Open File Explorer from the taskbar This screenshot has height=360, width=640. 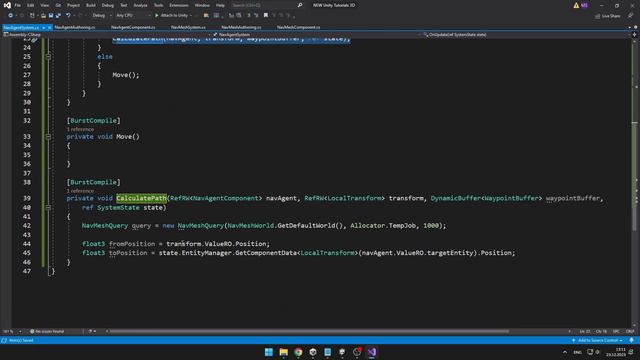point(284,352)
